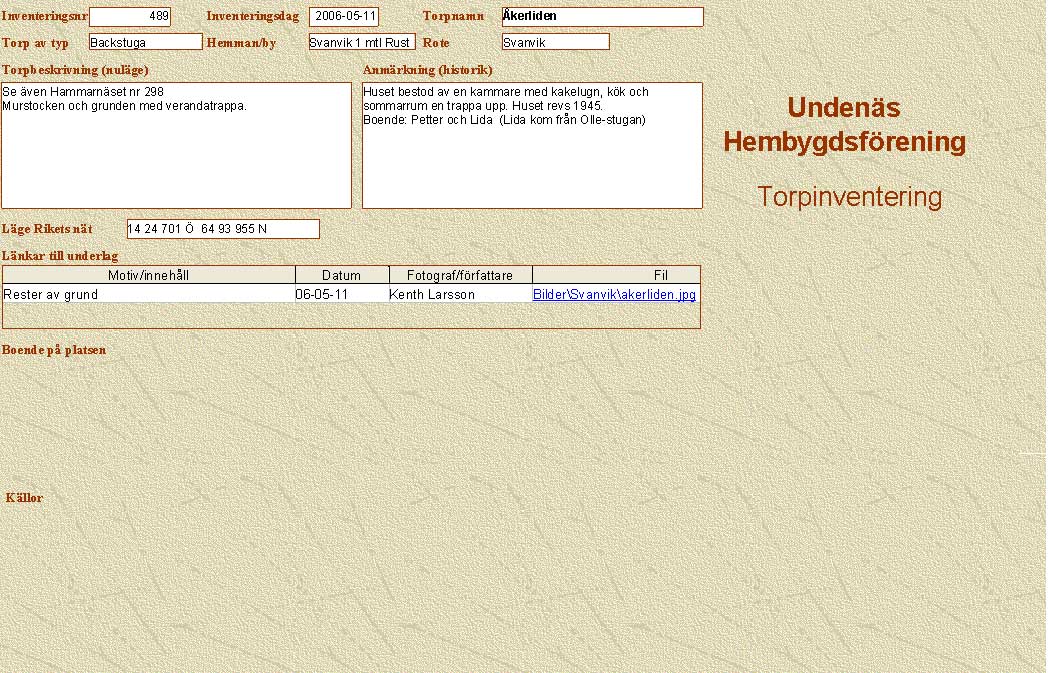Select the Rote field showing Svanvik
The width and height of the screenshot is (1048, 673).
tap(555, 42)
